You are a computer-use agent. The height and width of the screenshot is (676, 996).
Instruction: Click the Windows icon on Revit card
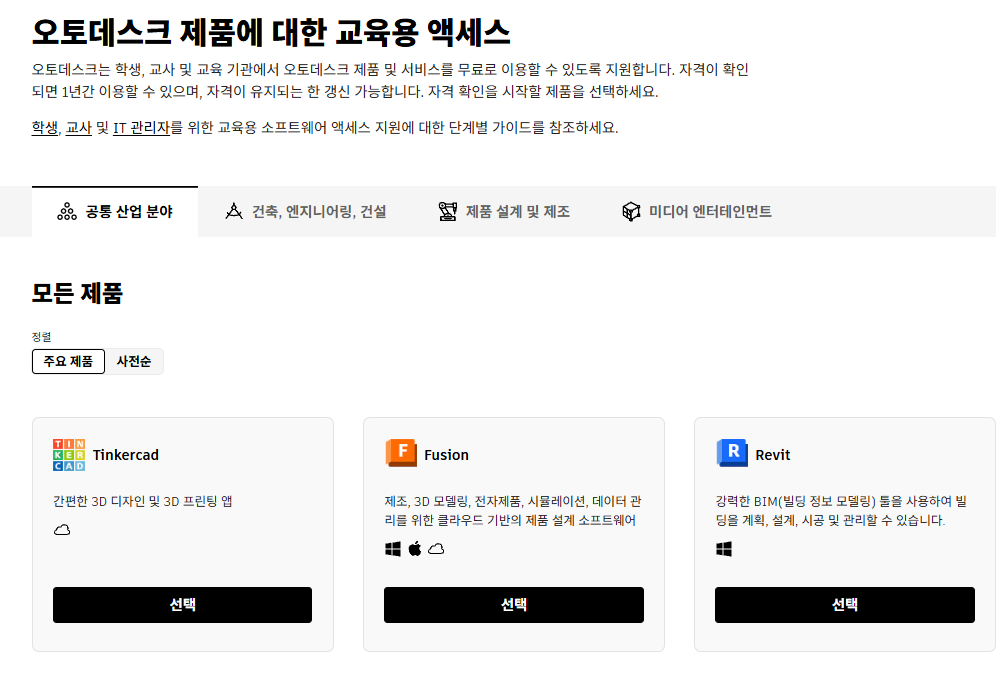click(x=724, y=549)
